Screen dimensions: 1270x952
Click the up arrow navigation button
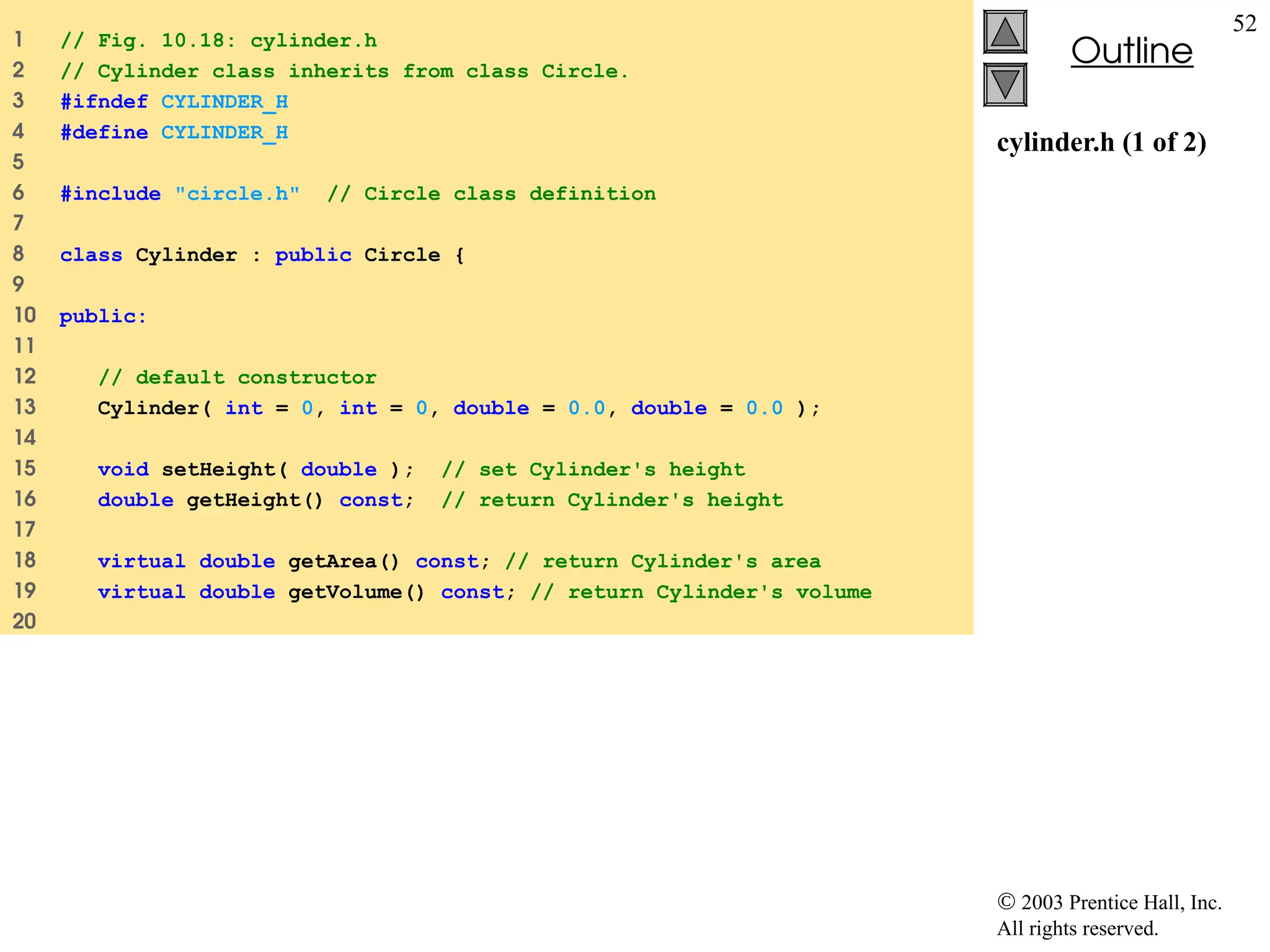(x=1005, y=32)
